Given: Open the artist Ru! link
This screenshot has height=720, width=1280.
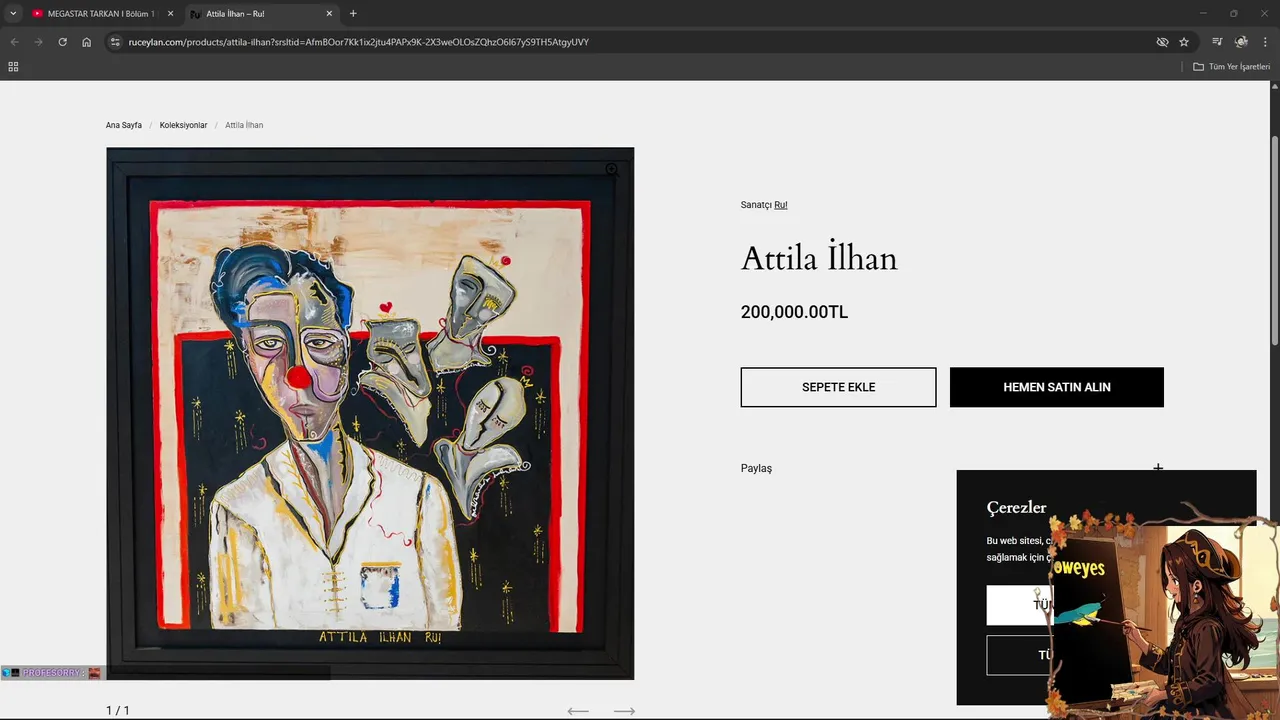Looking at the screenshot, I should [781, 205].
